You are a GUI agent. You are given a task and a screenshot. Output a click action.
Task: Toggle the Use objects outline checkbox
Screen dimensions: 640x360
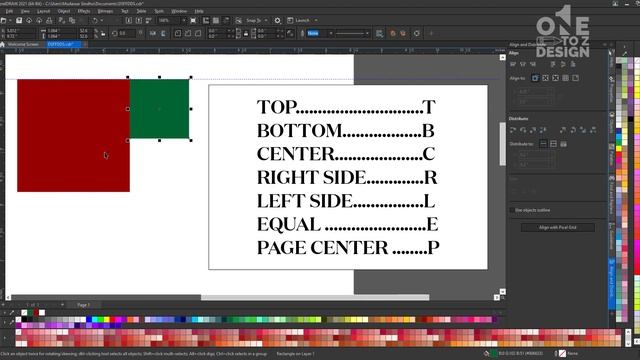pos(512,210)
